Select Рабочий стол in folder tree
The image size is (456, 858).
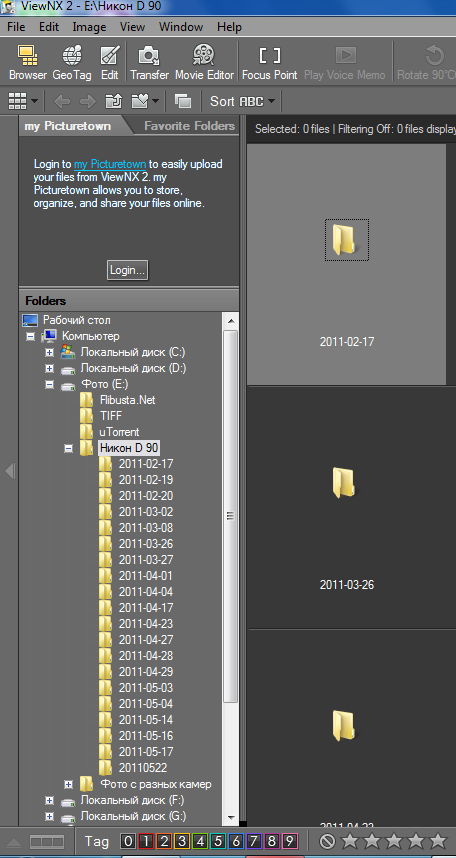pos(77,320)
